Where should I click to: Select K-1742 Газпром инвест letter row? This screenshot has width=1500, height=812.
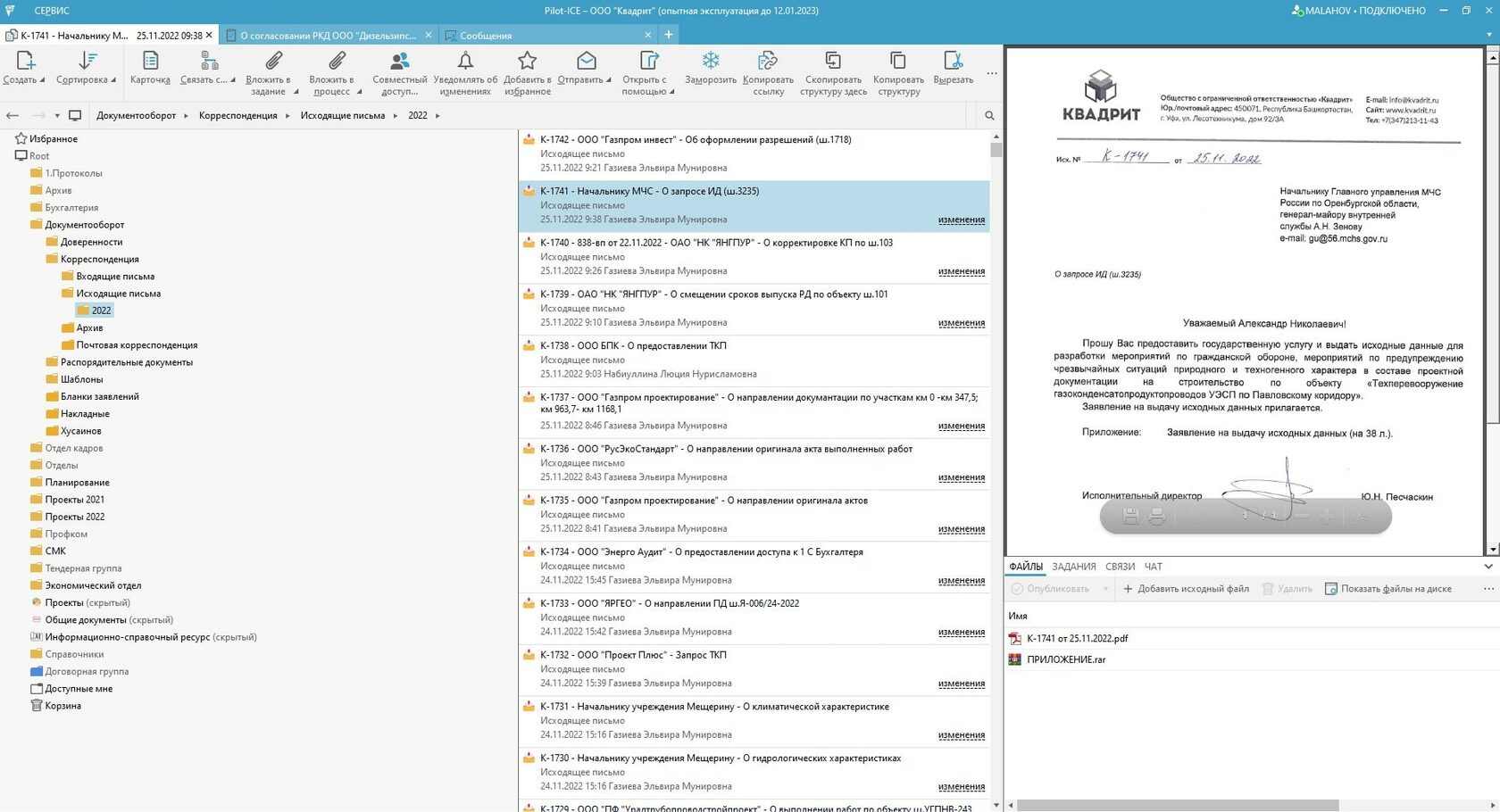coord(754,154)
